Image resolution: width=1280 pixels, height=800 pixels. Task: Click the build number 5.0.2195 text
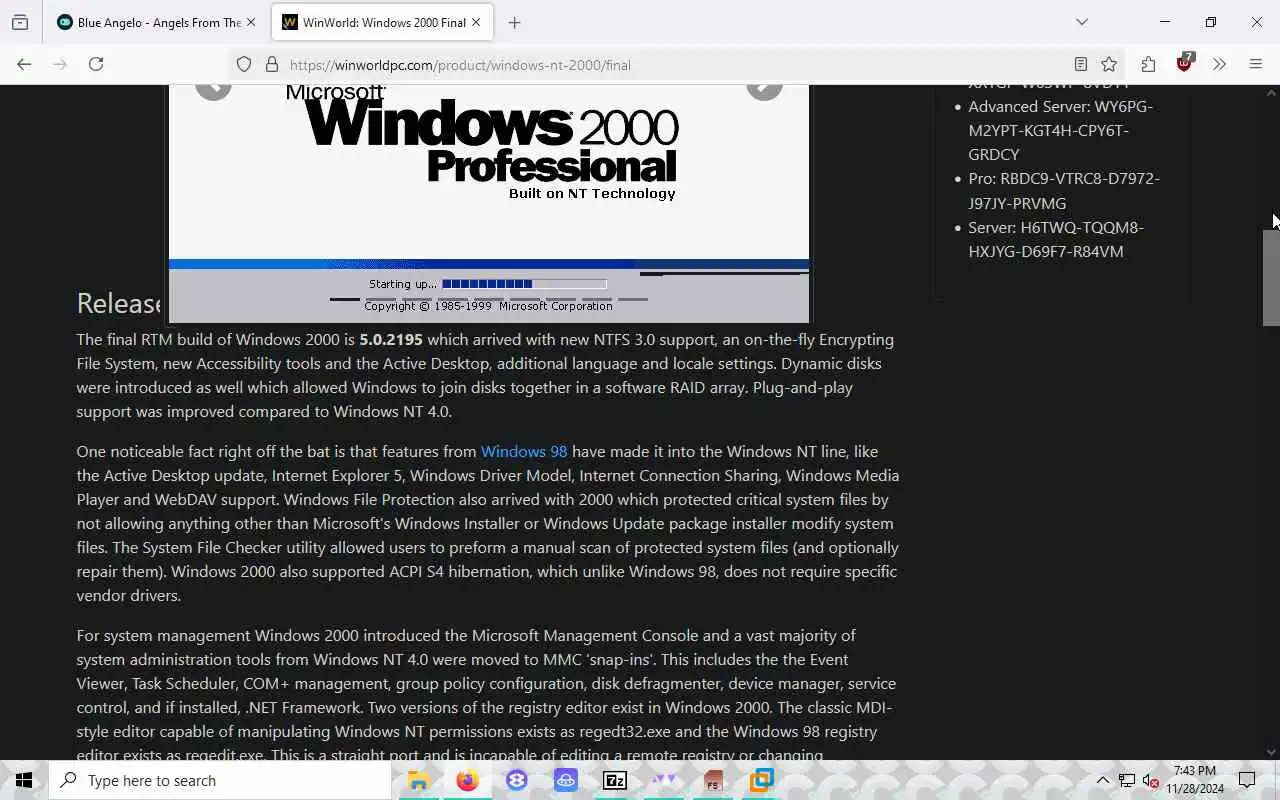coord(391,339)
